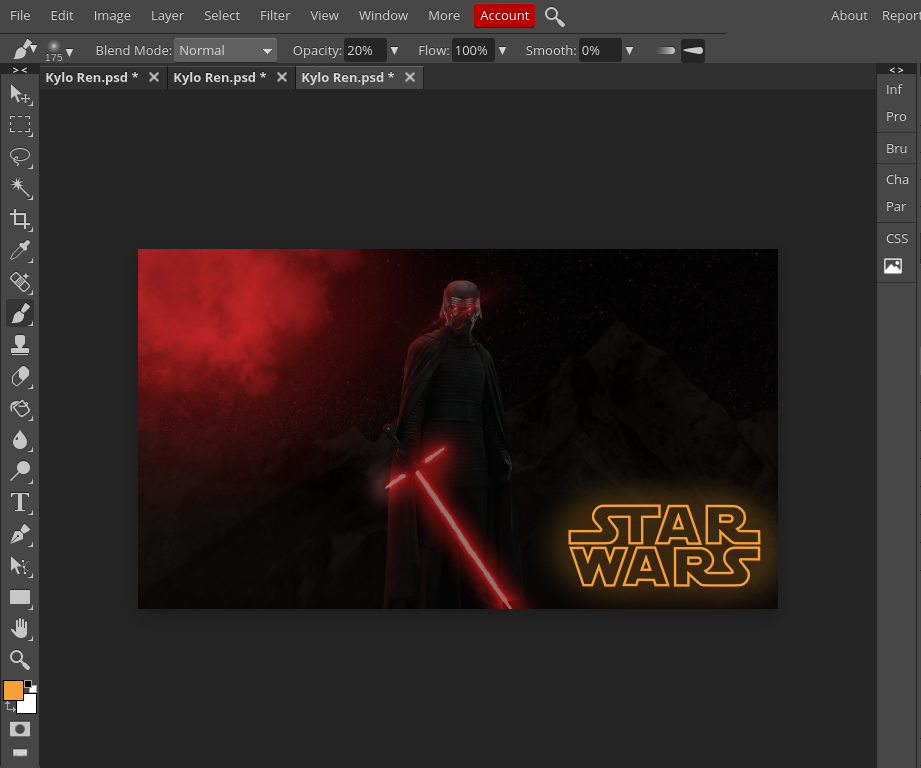This screenshot has height=768, width=921.
Task: Grab the Zoom tool
Action: coord(20,660)
